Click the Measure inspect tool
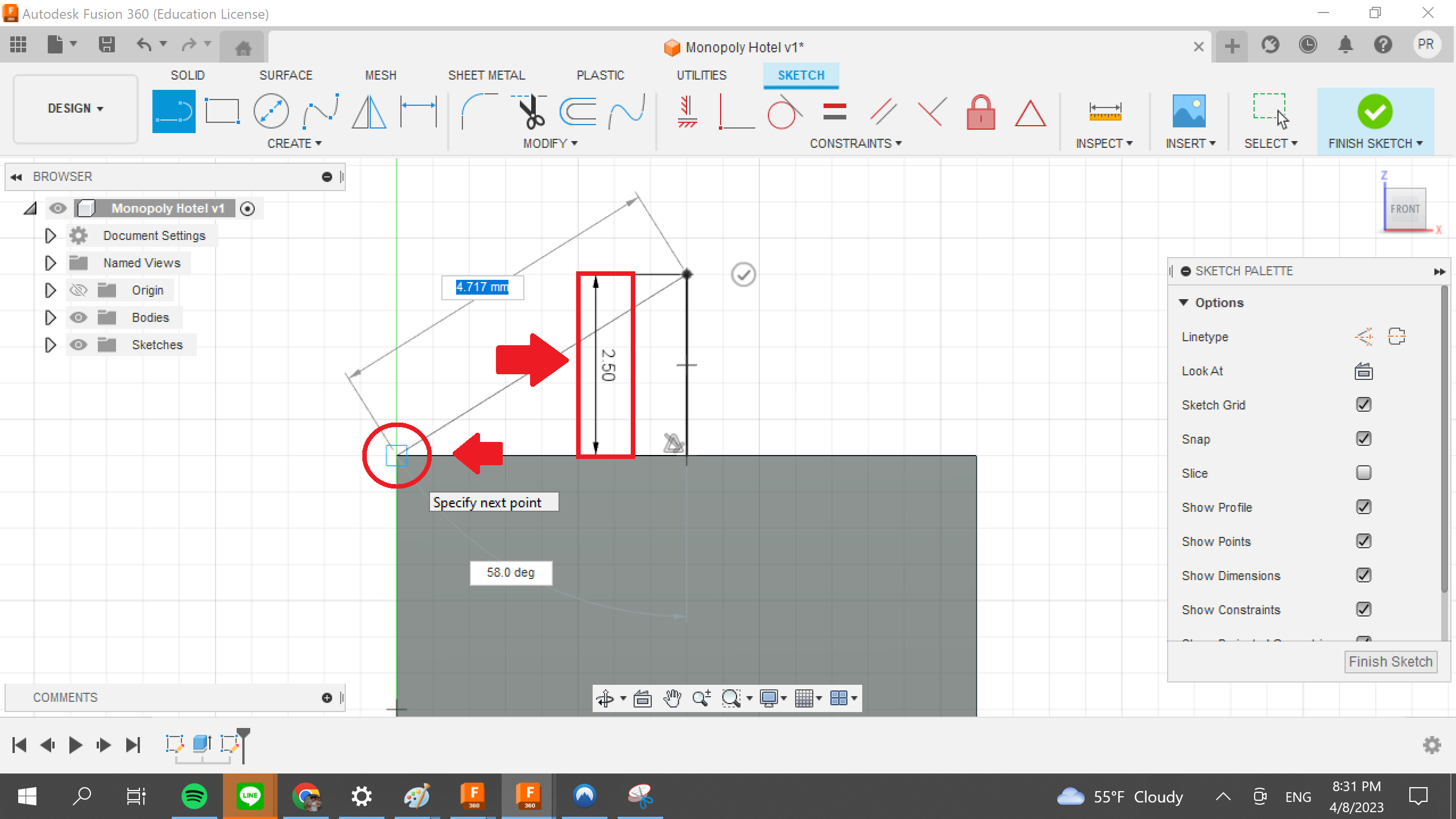 coord(1105,111)
